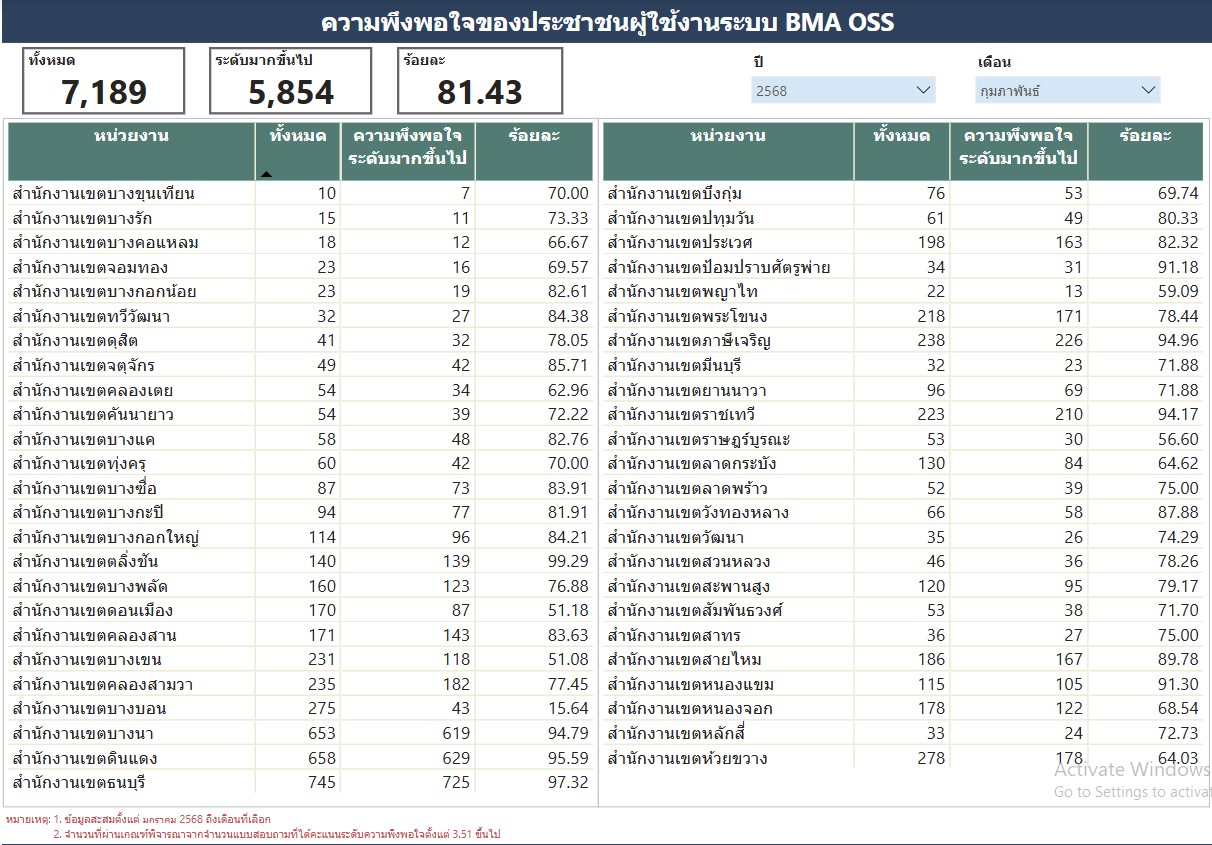Select the สำนักงานเขตปทุมวัน row name
The height and width of the screenshot is (845, 1212).
point(681,218)
